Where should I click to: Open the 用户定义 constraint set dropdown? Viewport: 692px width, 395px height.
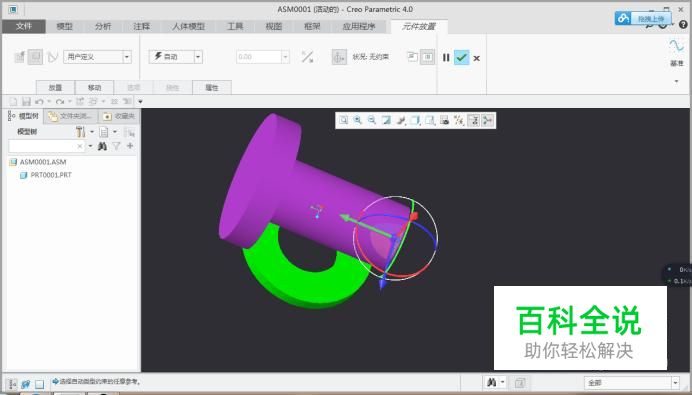click(127, 57)
